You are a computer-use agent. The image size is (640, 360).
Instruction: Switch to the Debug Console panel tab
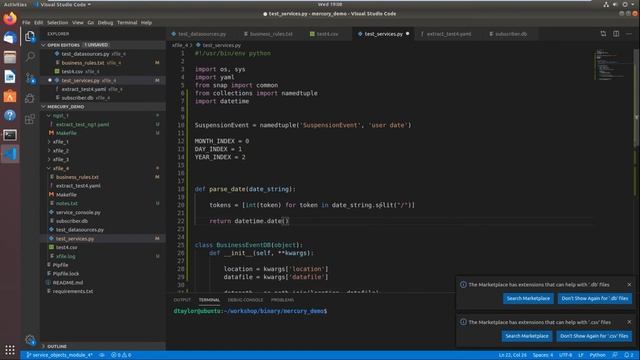[245, 300]
